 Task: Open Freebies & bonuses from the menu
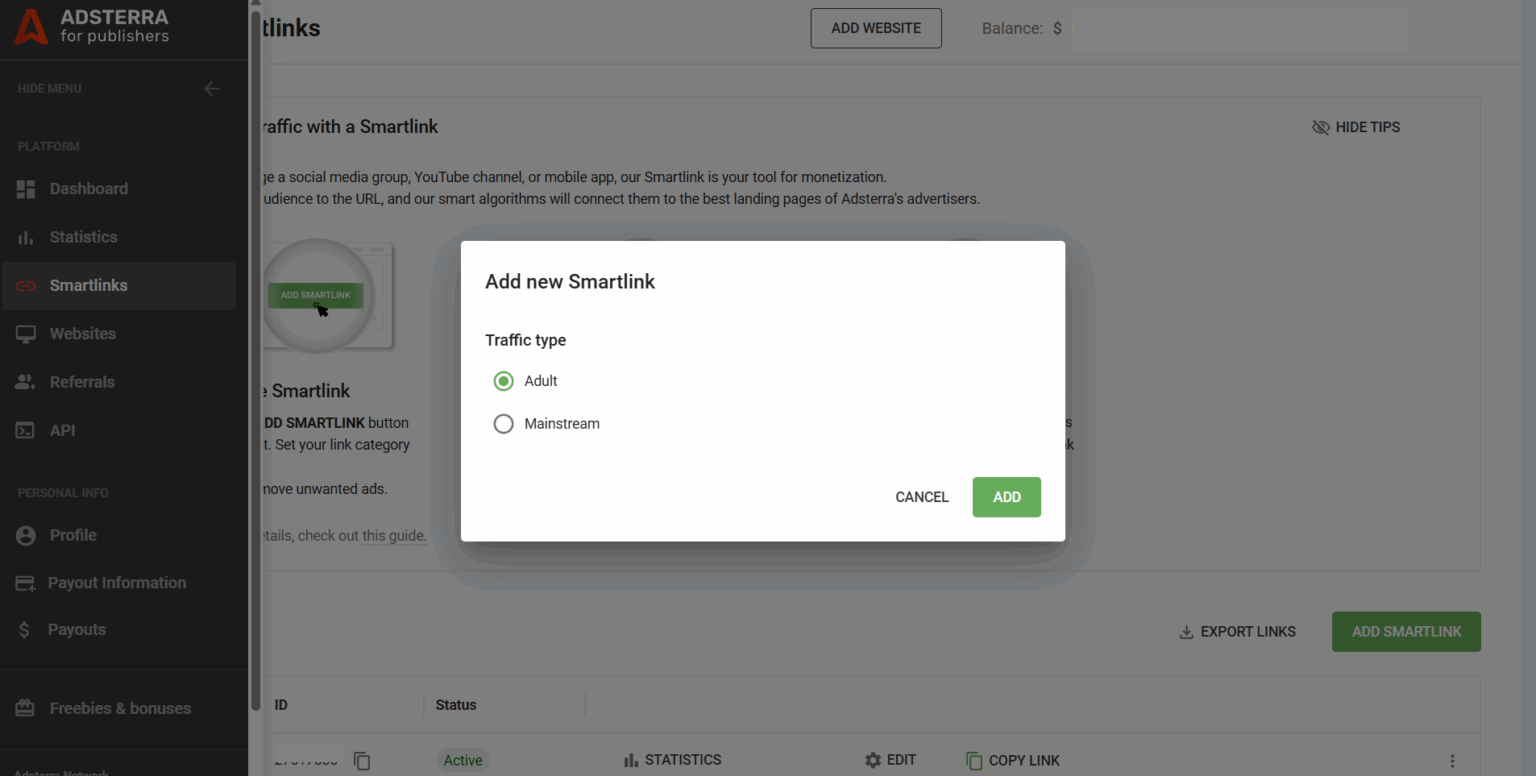pos(26,708)
